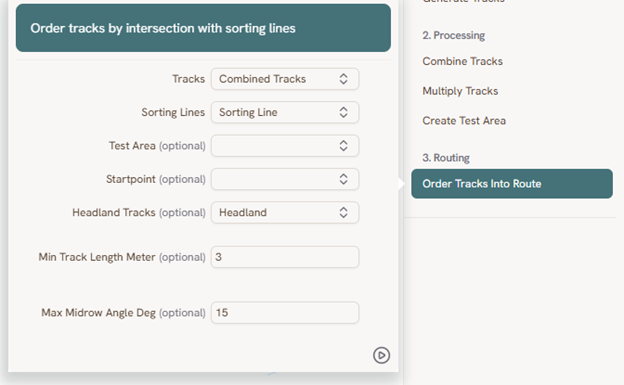Run the order tracks process play icon
The image size is (624, 385).
pyautogui.click(x=381, y=355)
